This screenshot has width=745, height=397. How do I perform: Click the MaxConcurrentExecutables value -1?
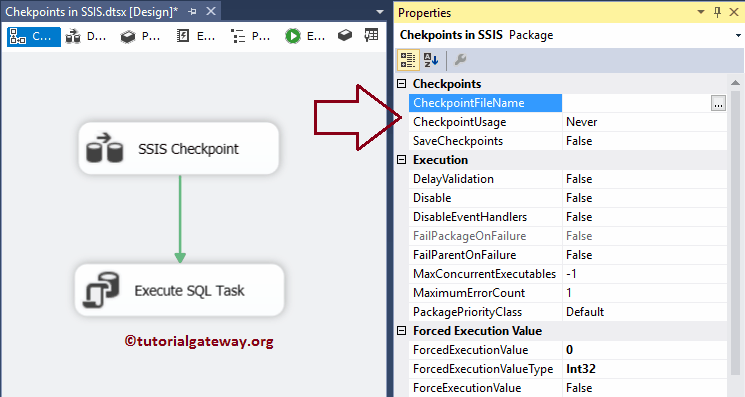(571, 274)
